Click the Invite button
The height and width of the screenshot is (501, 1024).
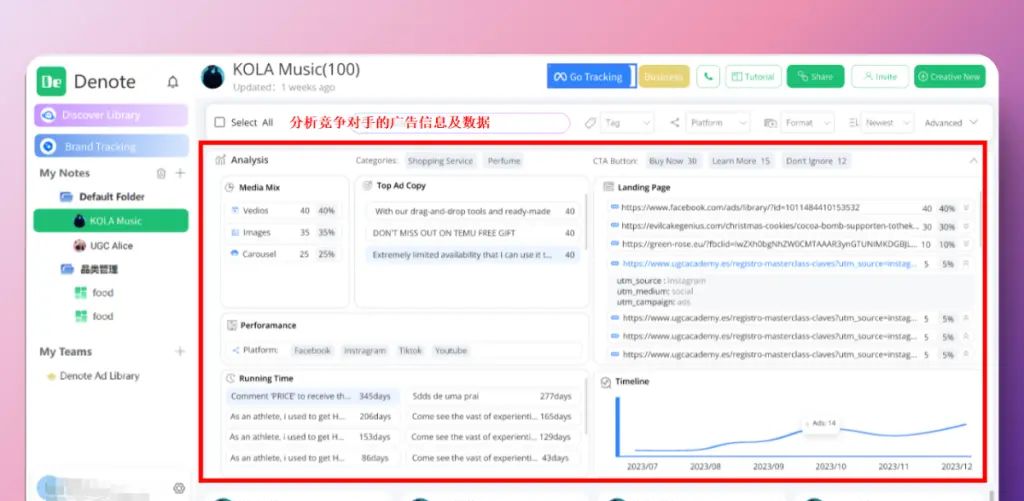pyautogui.click(x=880, y=76)
